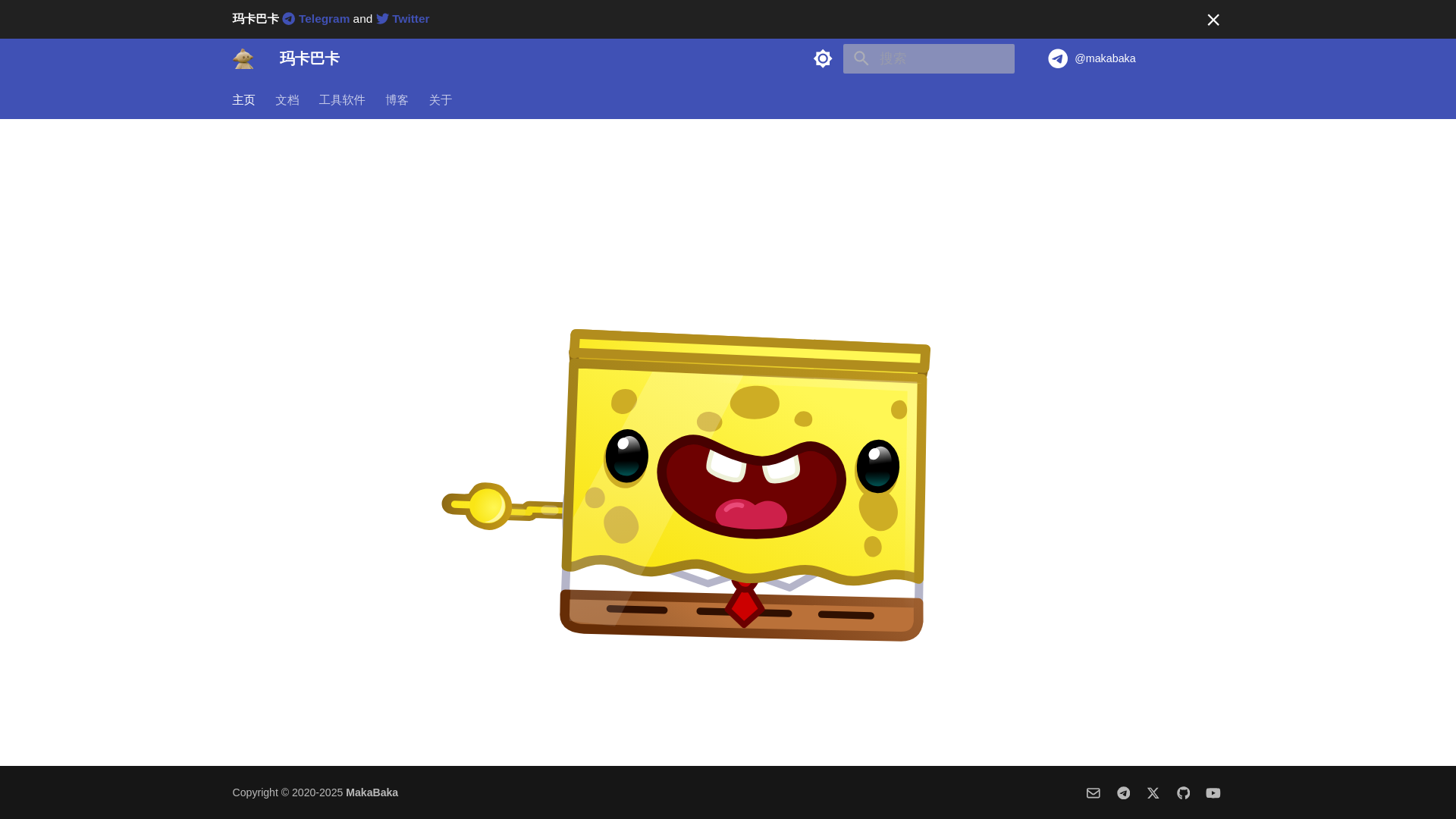Open the footer YouTube icon
This screenshot has width=1456, height=819.
[x=1213, y=793]
